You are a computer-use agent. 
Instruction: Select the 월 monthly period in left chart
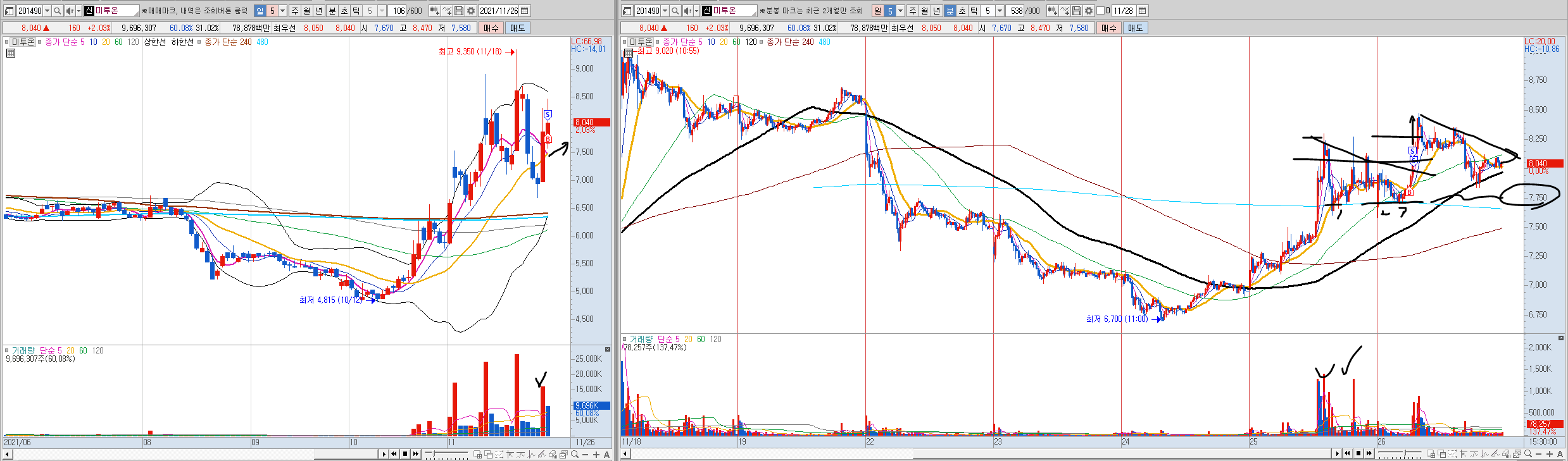tap(307, 11)
